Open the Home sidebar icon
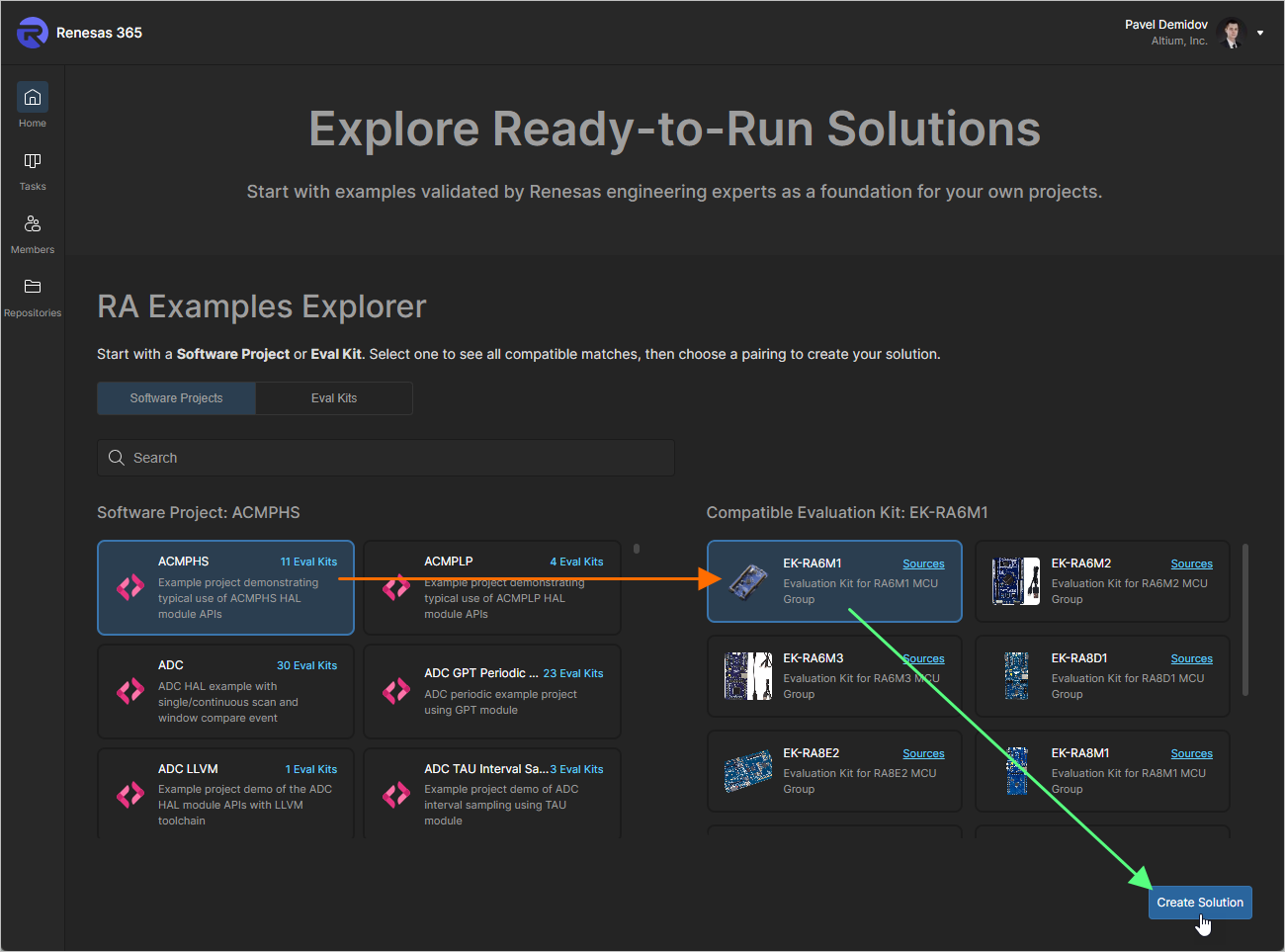 pyautogui.click(x=33, y=98)
